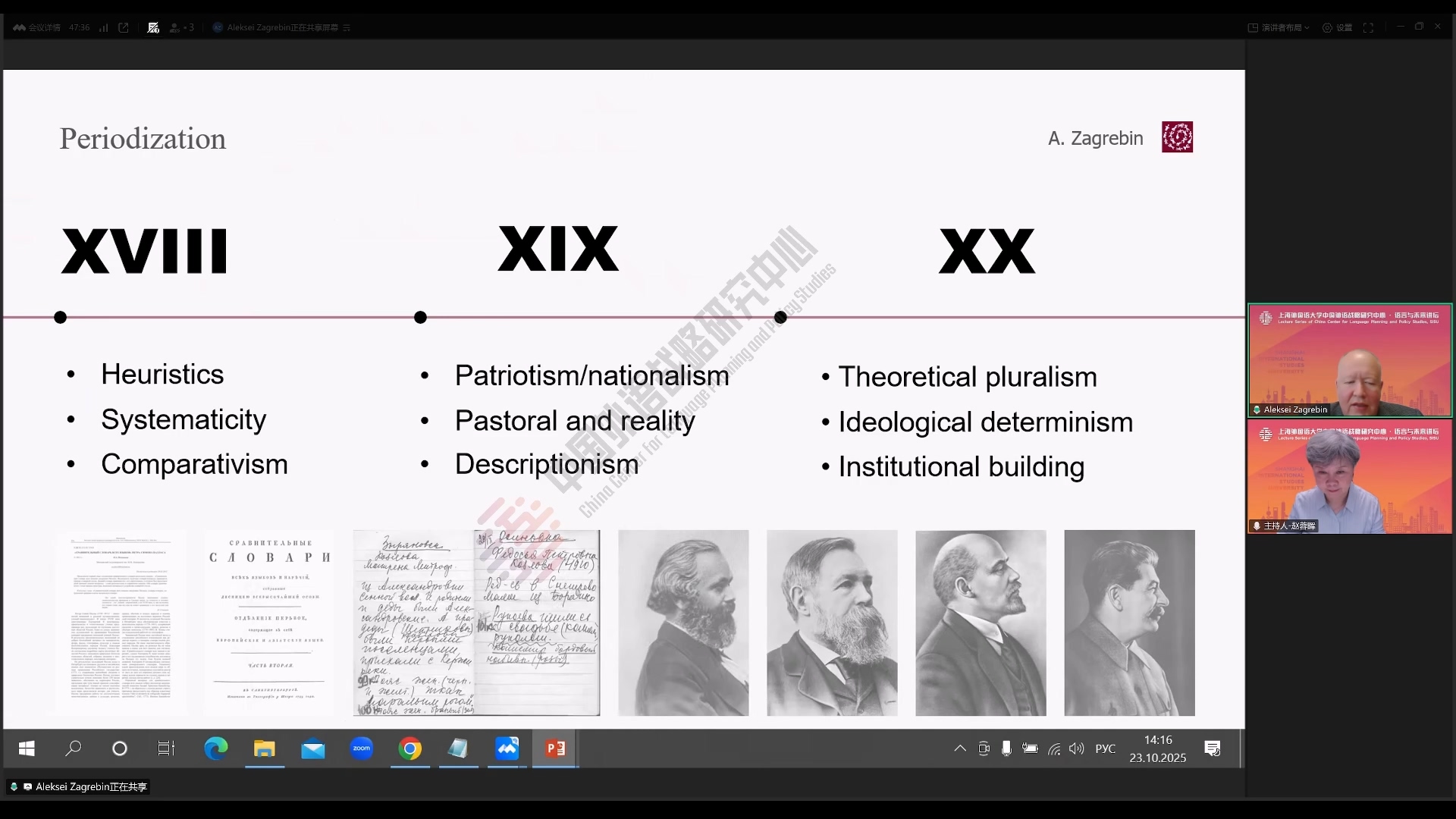Open Windows Start menu

pos(27,749)
